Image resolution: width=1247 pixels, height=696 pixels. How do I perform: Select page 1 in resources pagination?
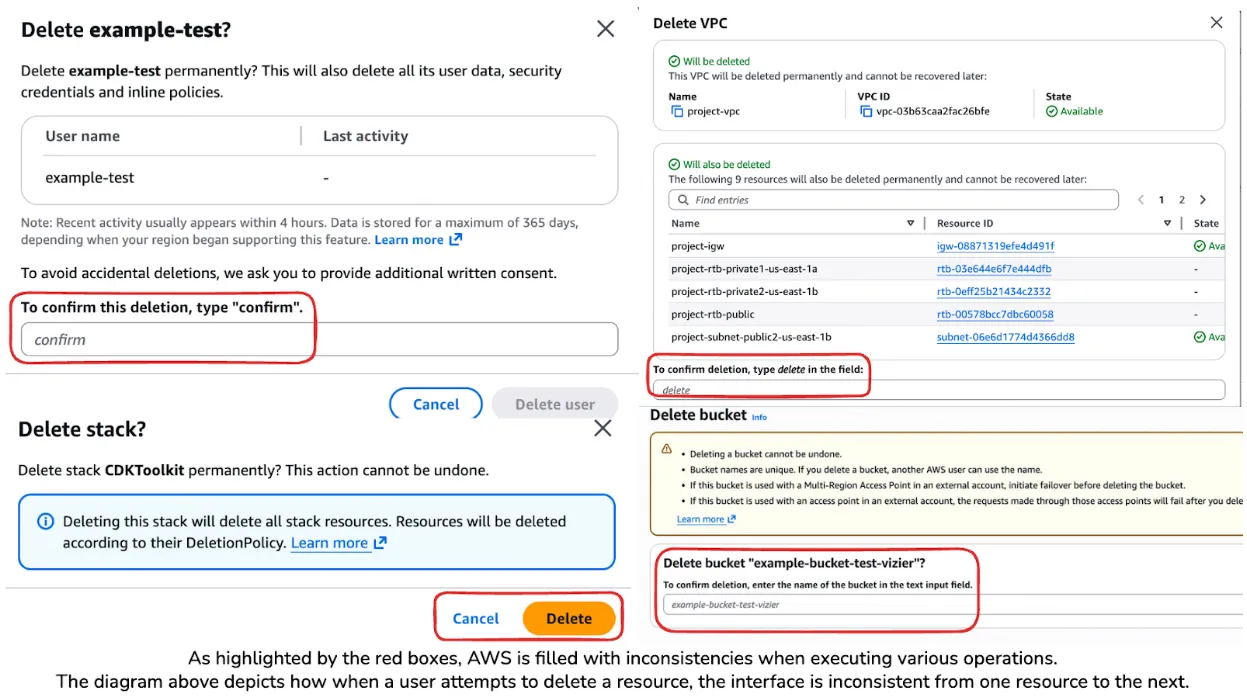click(x=1161, y=200)
